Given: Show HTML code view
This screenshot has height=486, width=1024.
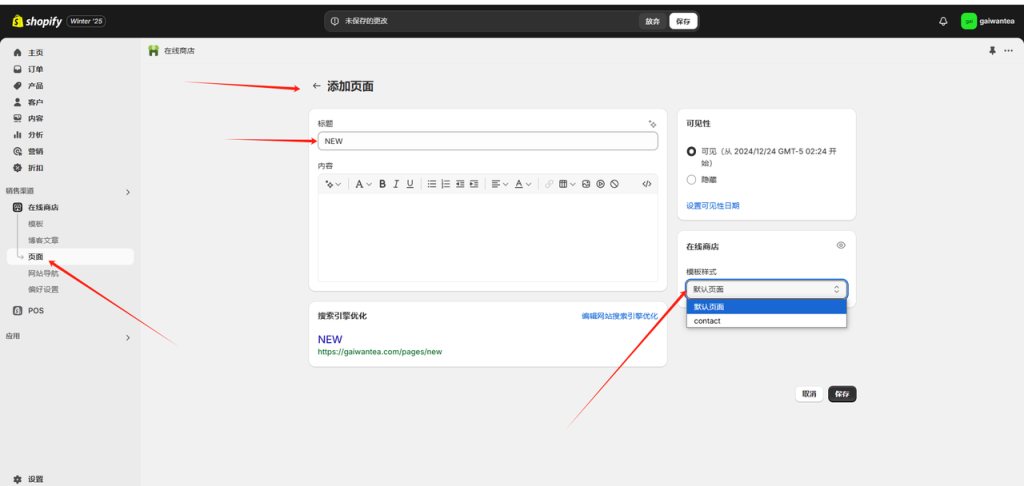Looking at the screenshot, I should pos(647,184).
